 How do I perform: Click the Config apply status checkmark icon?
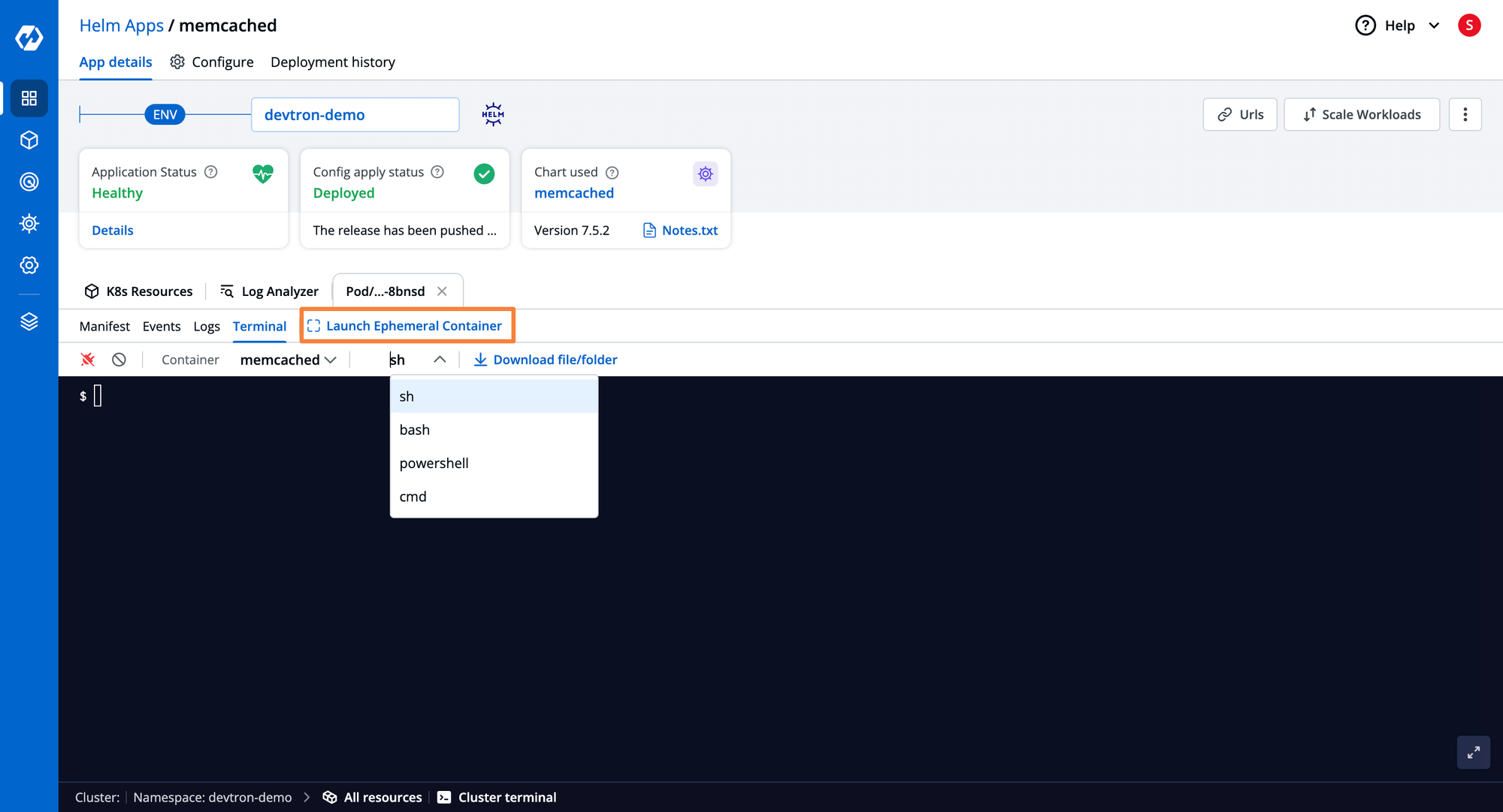pos(484,173)
